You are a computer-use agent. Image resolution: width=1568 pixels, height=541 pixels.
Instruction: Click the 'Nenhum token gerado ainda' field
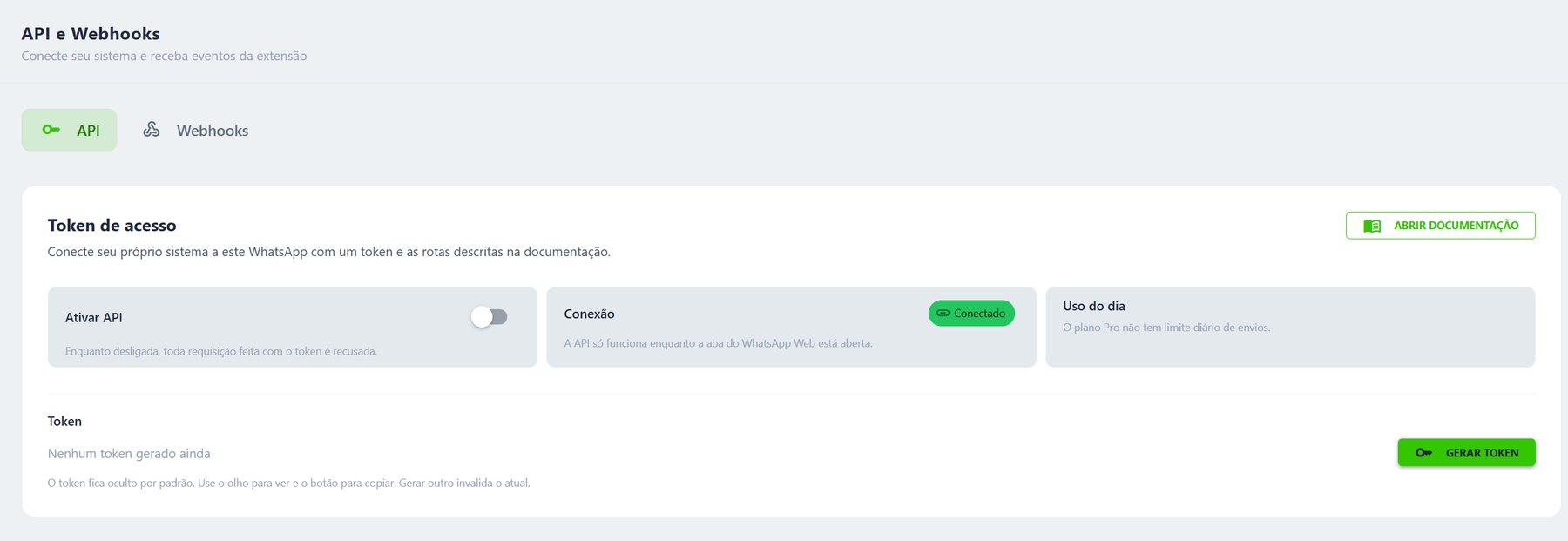point(129,454)
